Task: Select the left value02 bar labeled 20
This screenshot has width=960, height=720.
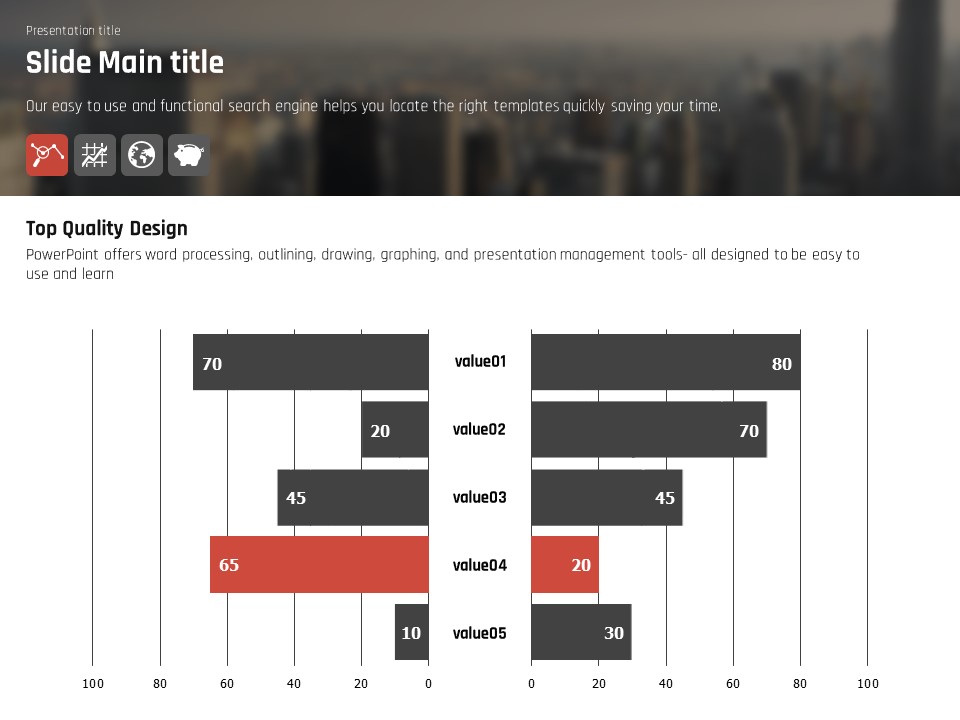Action: click(x=394, y=430)
